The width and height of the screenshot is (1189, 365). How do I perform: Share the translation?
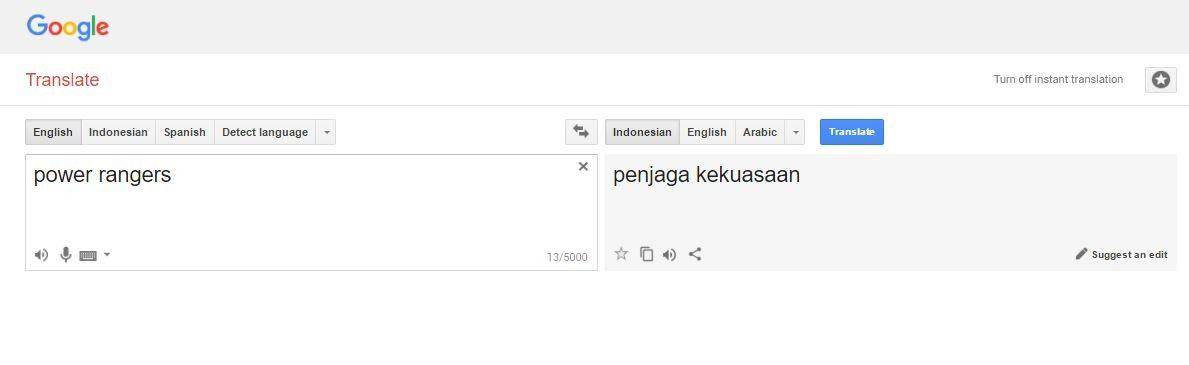(x=695, y=254)
